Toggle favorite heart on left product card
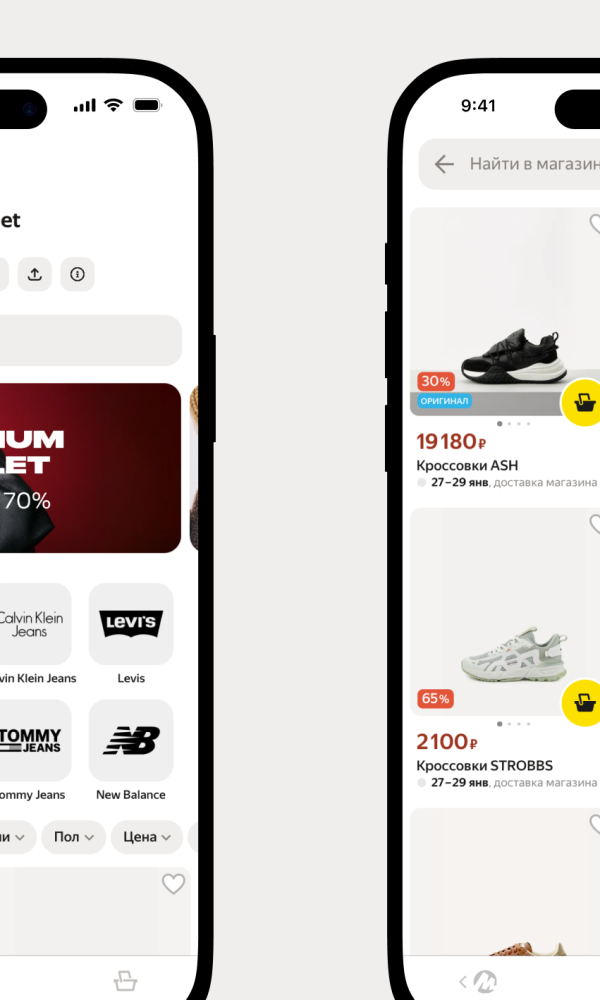Screen dimensions: 600x1000 click(x=173, y=884)
